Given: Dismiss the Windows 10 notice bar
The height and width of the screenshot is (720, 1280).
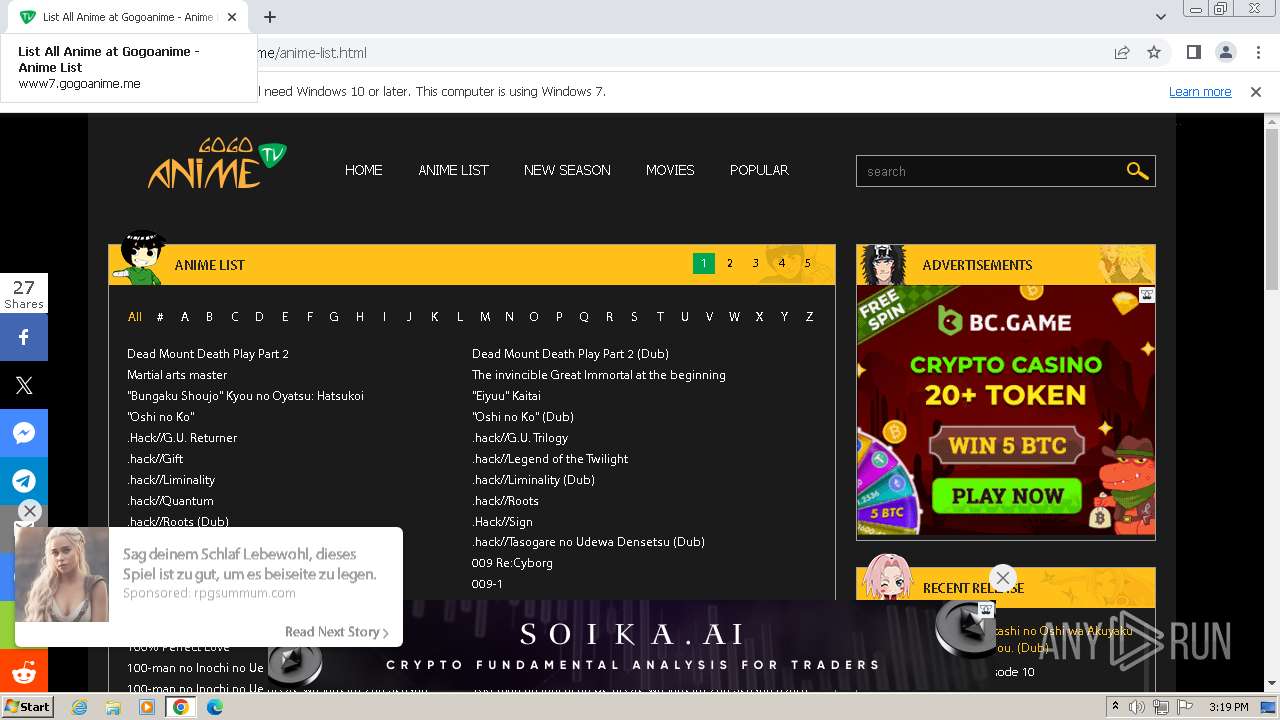Looking at the screenshot, I should [1256, 91].
